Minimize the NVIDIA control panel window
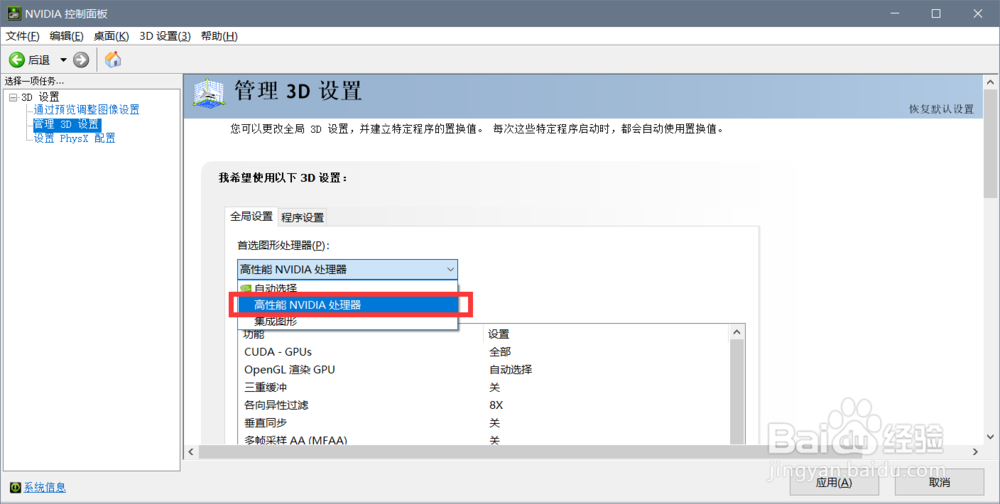The image size is (1000, 504). (x=894, y=13)
